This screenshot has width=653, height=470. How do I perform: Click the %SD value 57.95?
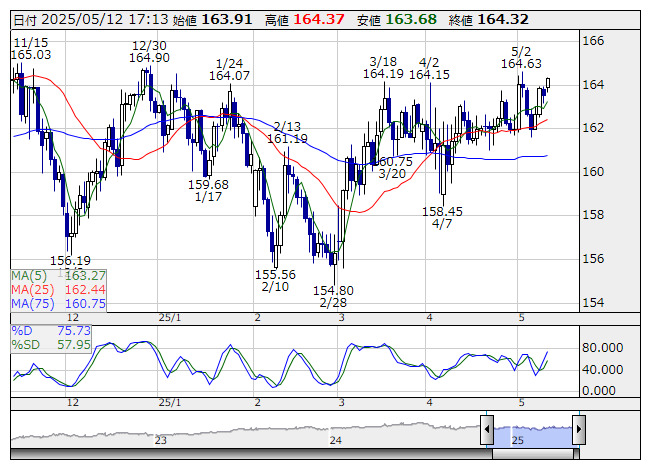74,345
